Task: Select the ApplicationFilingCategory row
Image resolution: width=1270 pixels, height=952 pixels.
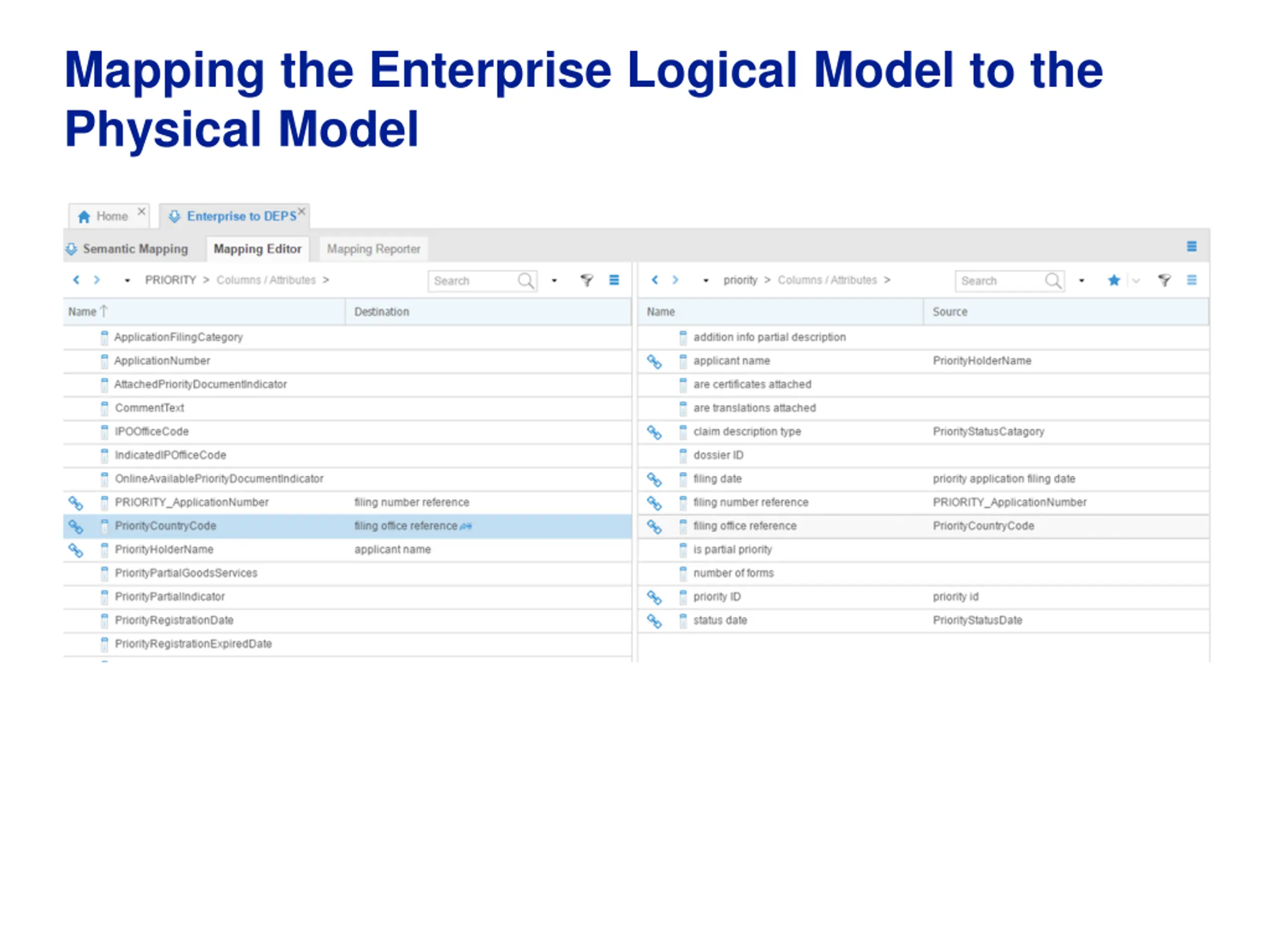Action: click(347, 338)
